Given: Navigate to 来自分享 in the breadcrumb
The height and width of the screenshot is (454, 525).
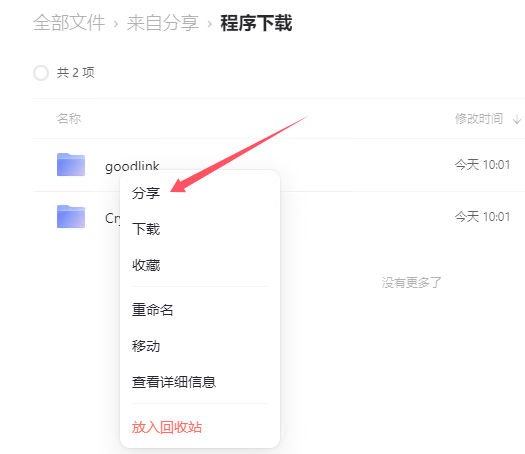Looking at the screenshot, I should tap(162, 23).
